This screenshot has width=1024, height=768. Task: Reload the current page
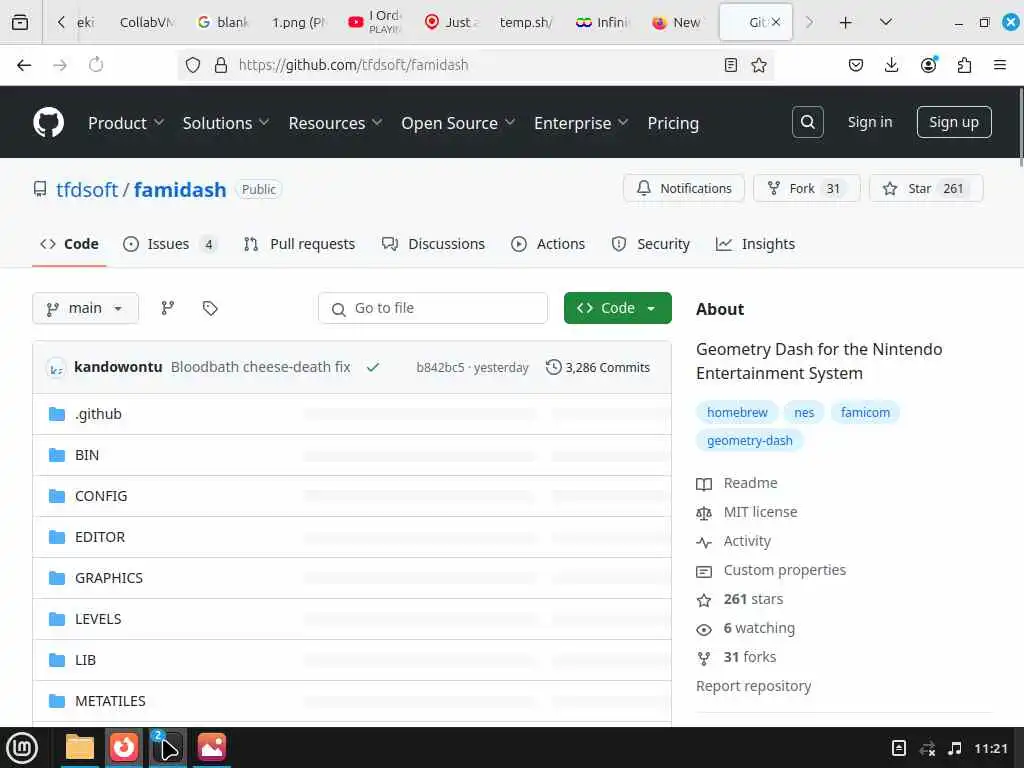[x=96, y=65]
